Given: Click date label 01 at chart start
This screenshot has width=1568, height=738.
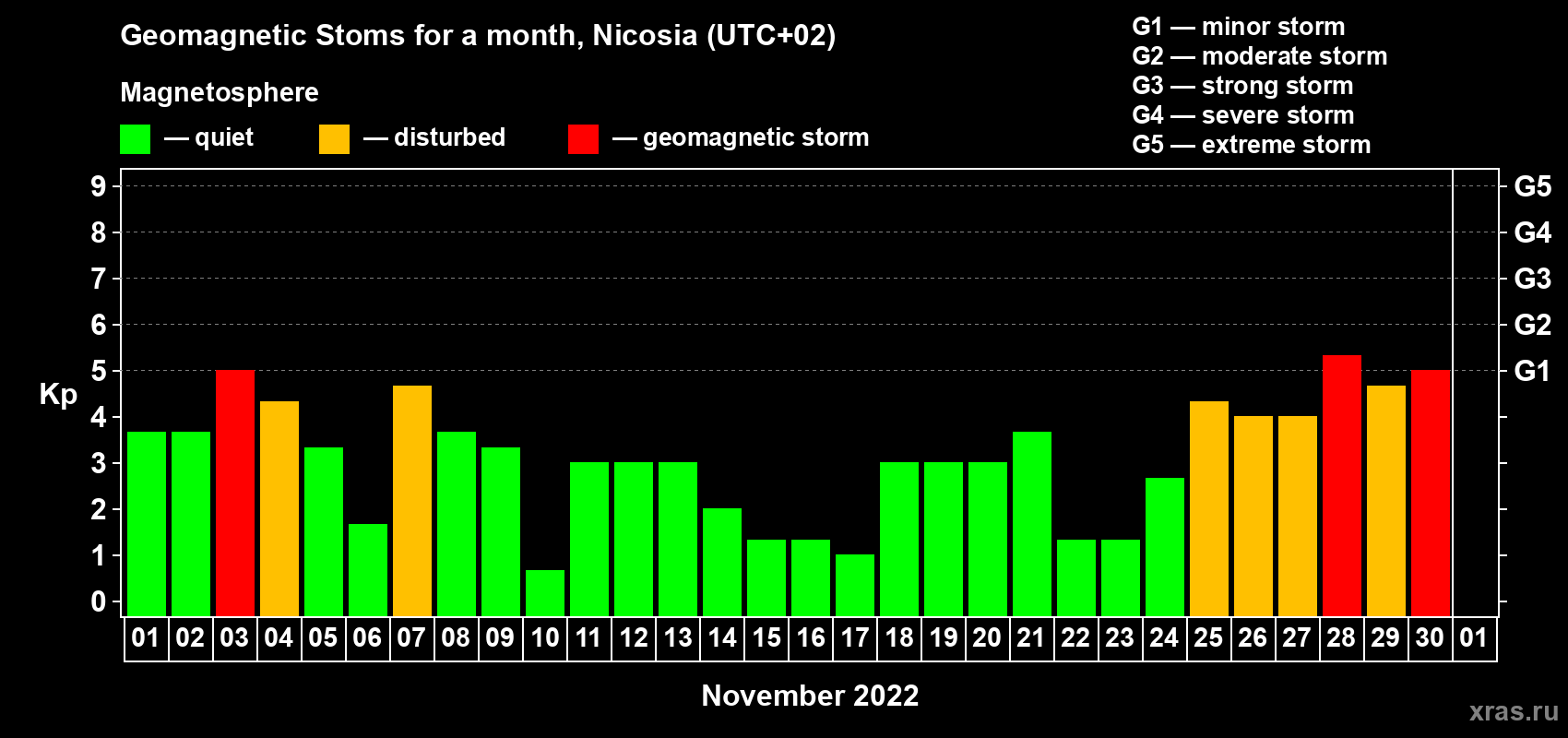Looking at the screenshot, I should point(146,637).
